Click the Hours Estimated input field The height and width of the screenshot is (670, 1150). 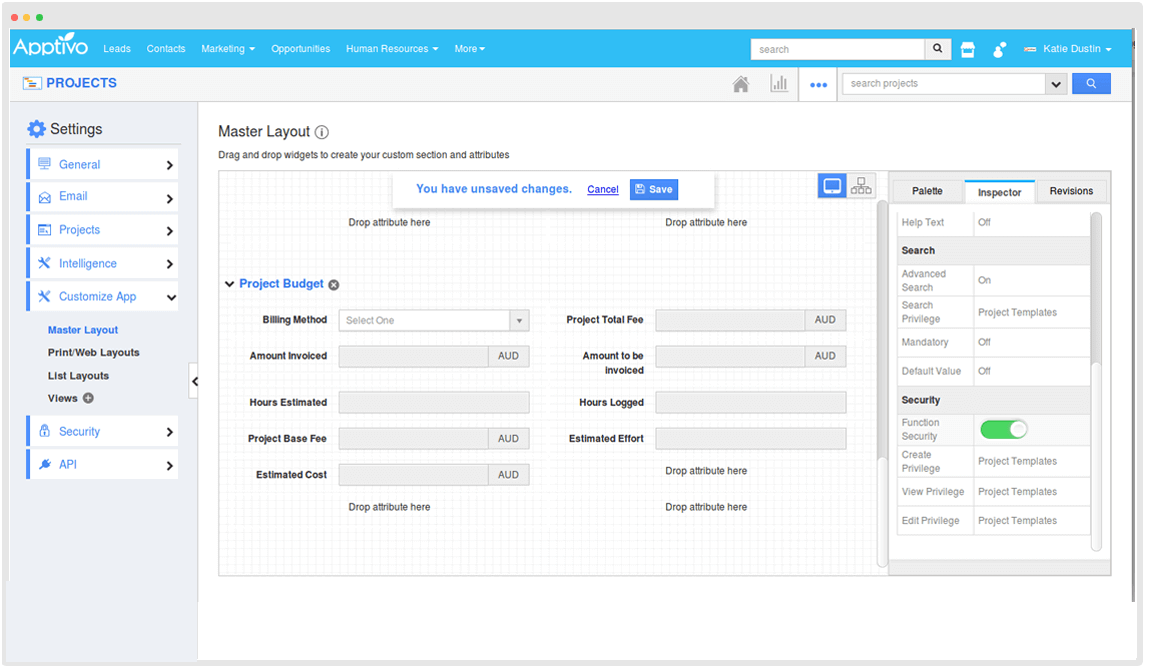coord(433,402)
